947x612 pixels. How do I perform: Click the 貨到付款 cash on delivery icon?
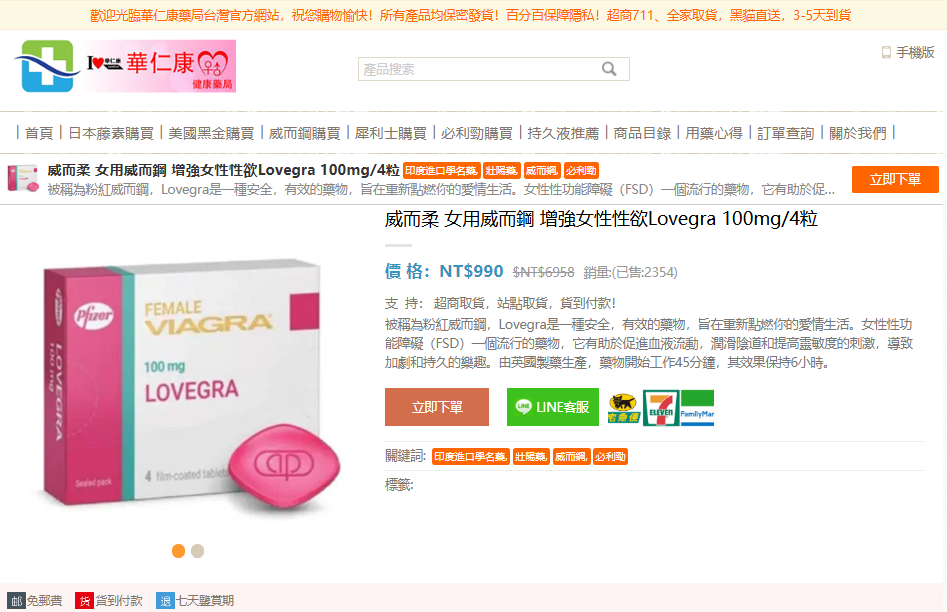pos(84,601)
